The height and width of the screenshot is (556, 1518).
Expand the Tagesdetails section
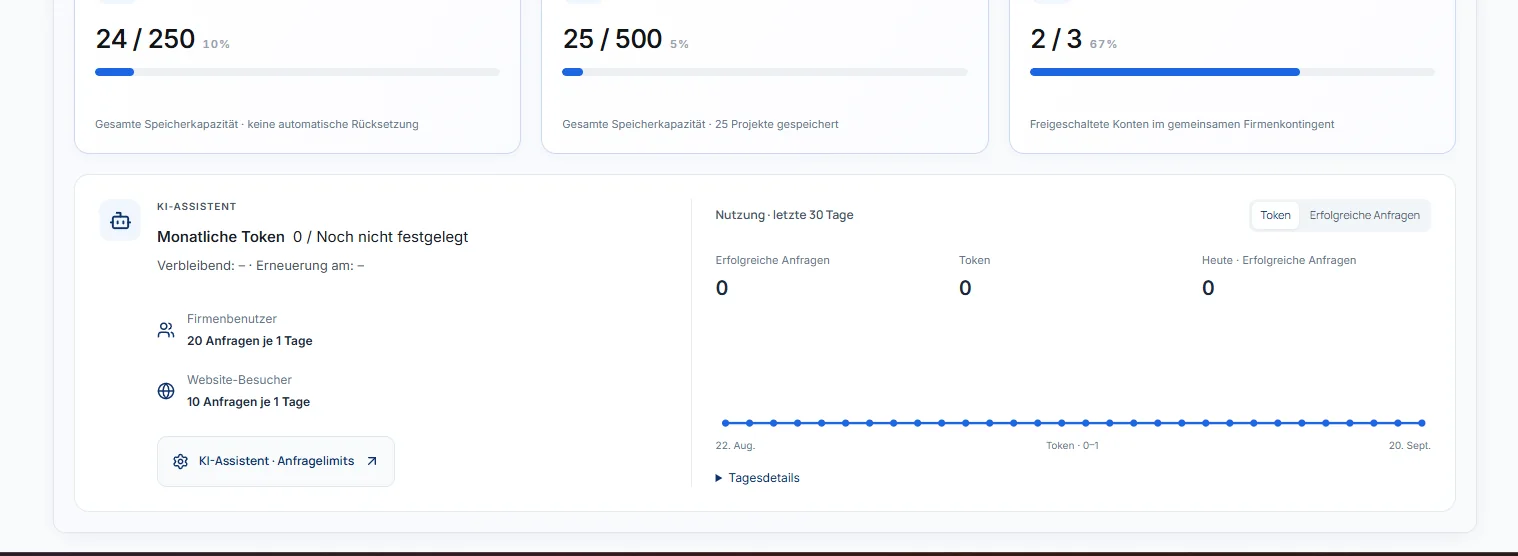pos(758,478)
